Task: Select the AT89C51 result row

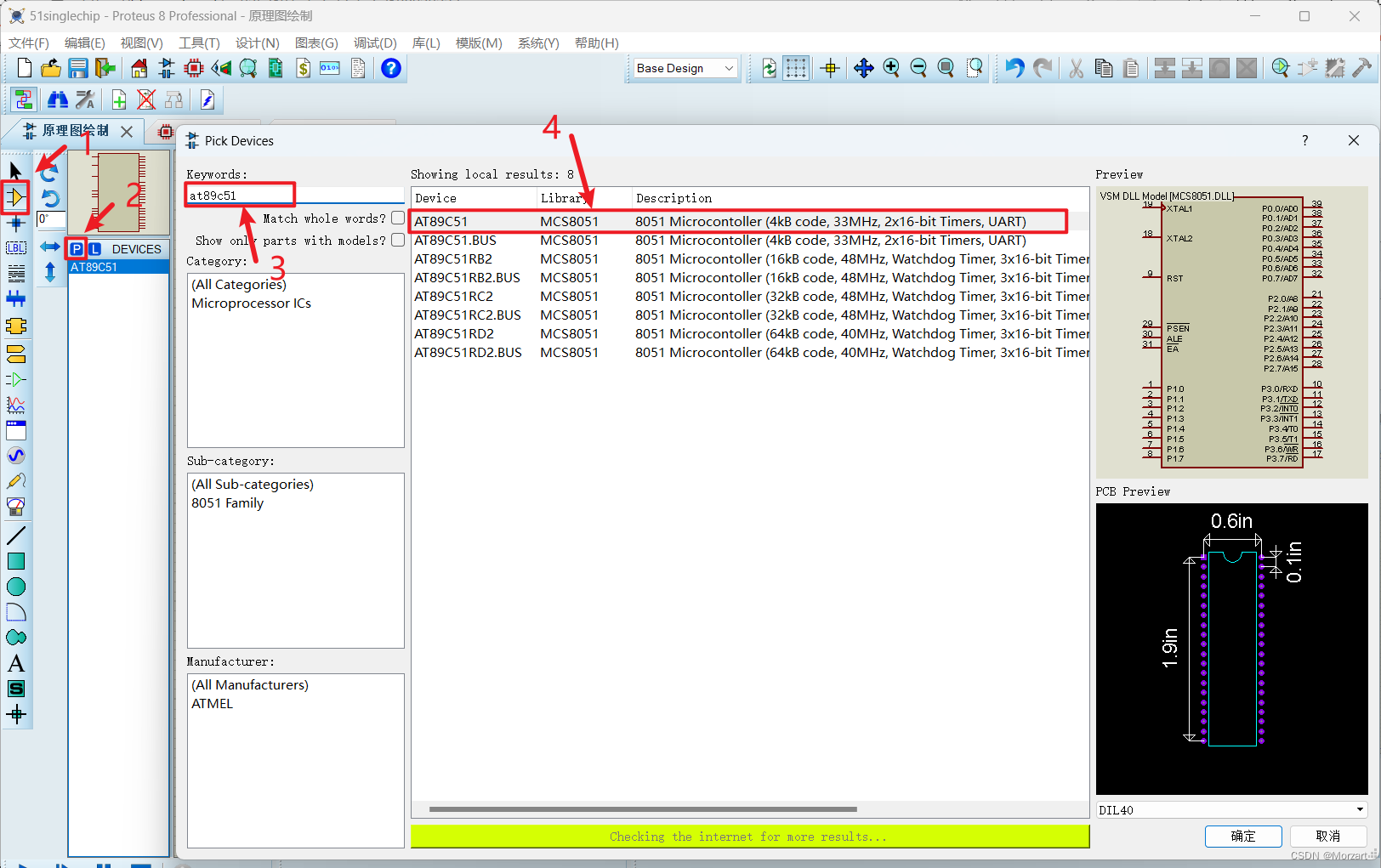Action: click(749, 222)
